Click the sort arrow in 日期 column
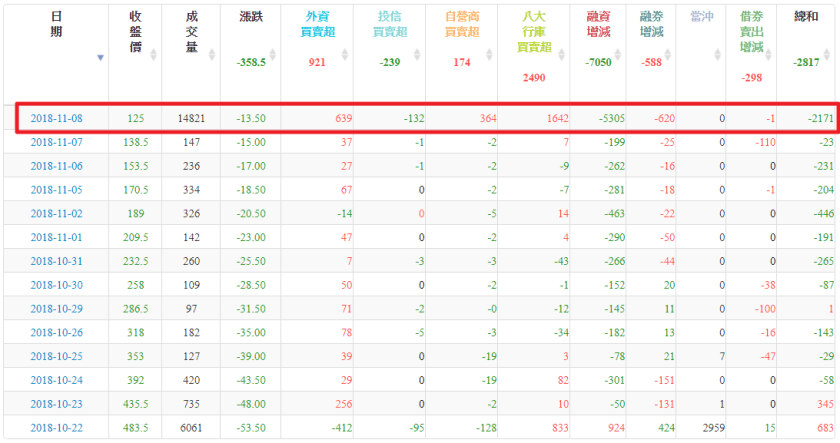This screenshot has width=840, height=443. (100, 57)
